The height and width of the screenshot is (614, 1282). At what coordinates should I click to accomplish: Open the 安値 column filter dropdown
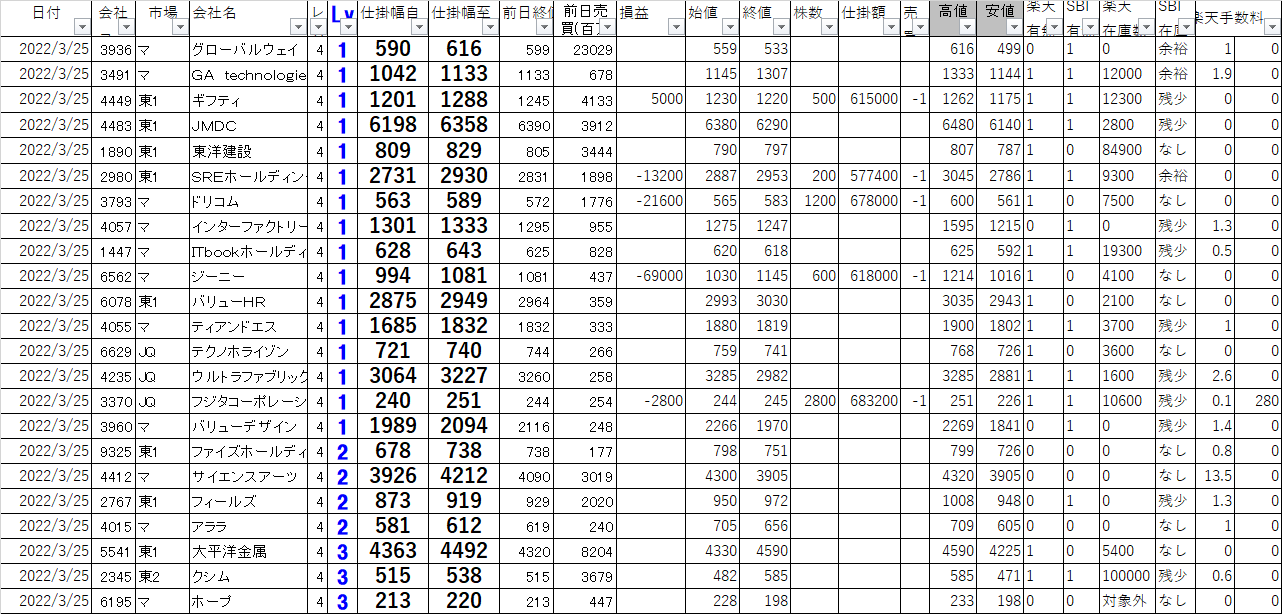pyautogui.click(x=1014, y=29)
